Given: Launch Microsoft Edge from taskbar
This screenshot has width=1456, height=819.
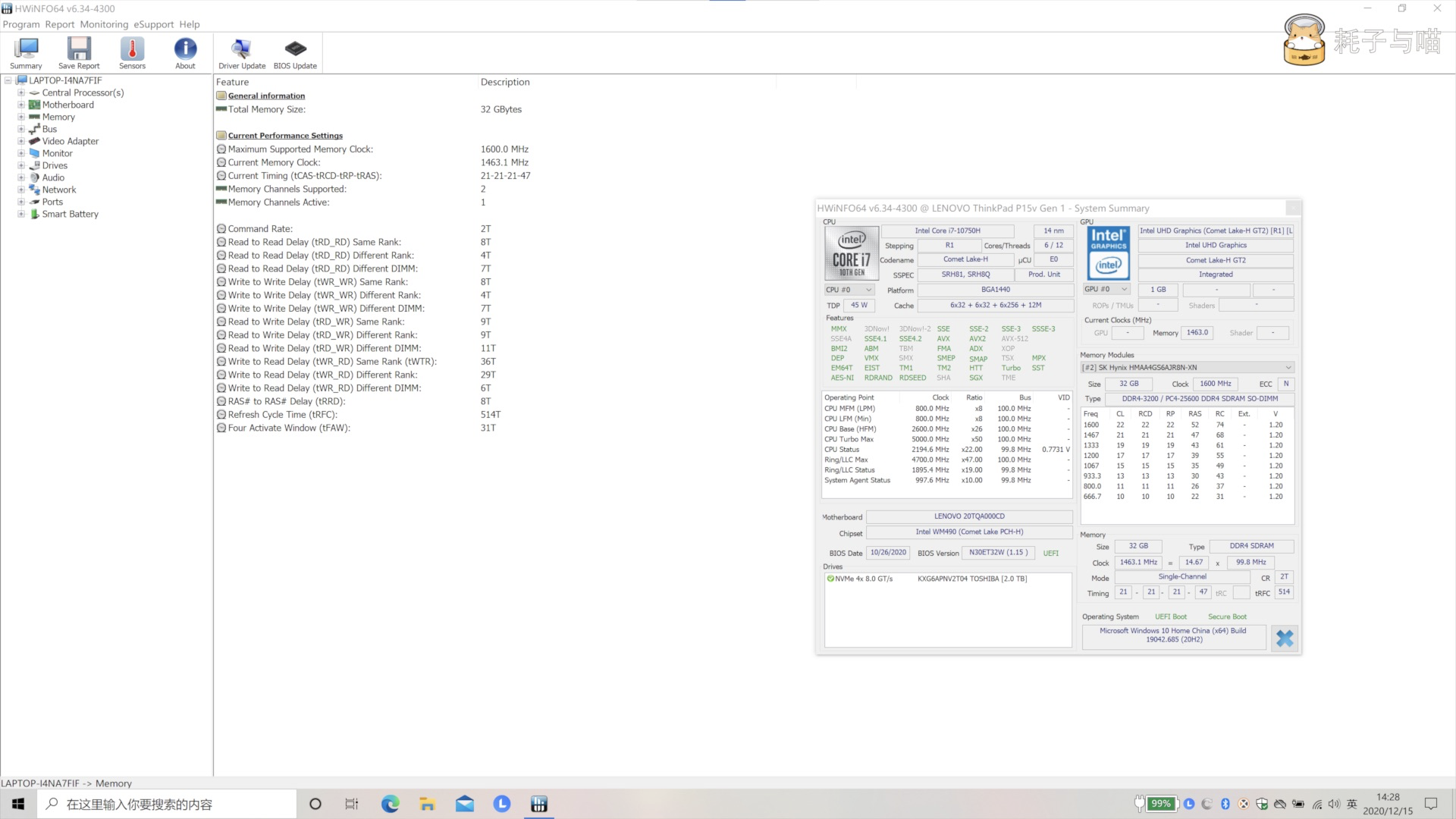Looking at the screenshot, I should click(390, 804).
